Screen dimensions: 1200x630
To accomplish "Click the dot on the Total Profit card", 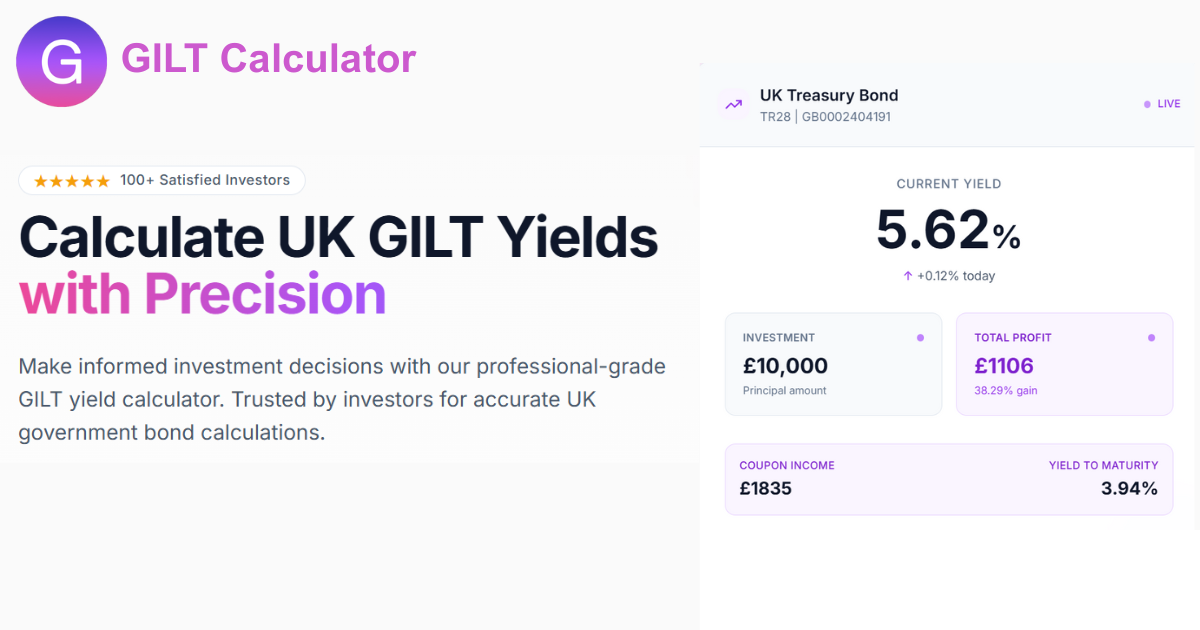I will click(1151, 338).
